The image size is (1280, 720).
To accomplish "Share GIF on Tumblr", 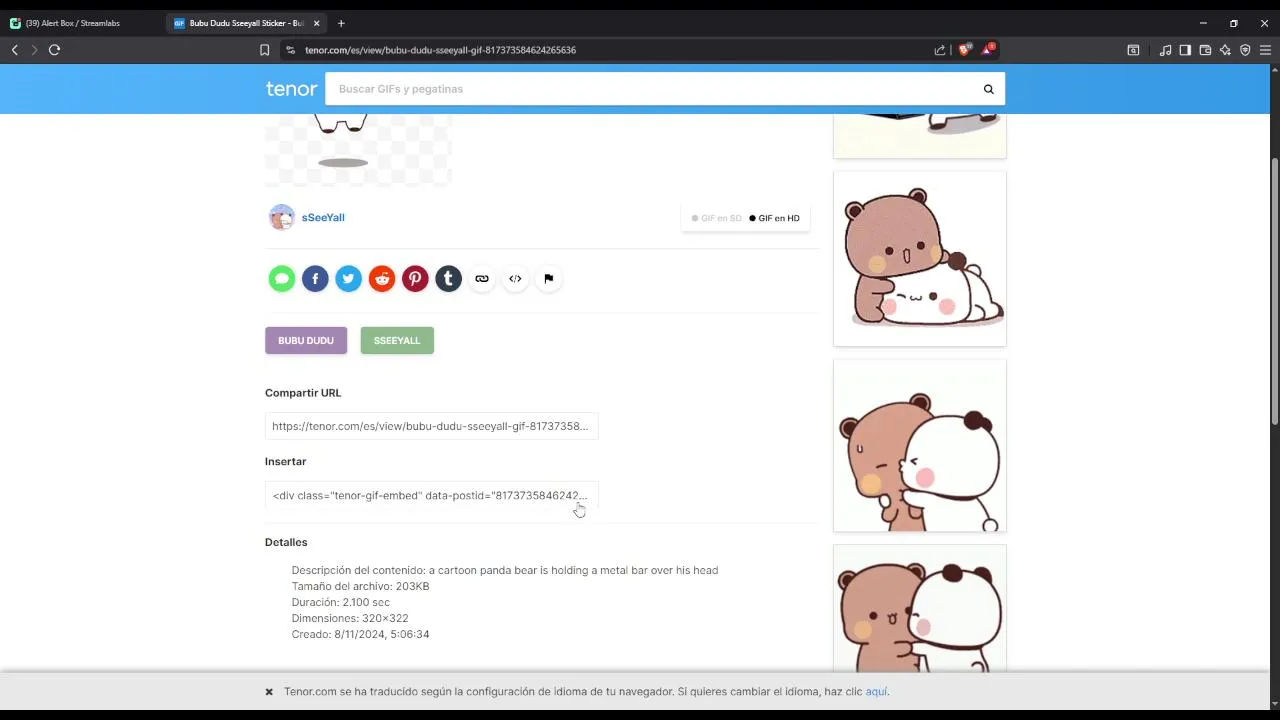I will (448, 279).
